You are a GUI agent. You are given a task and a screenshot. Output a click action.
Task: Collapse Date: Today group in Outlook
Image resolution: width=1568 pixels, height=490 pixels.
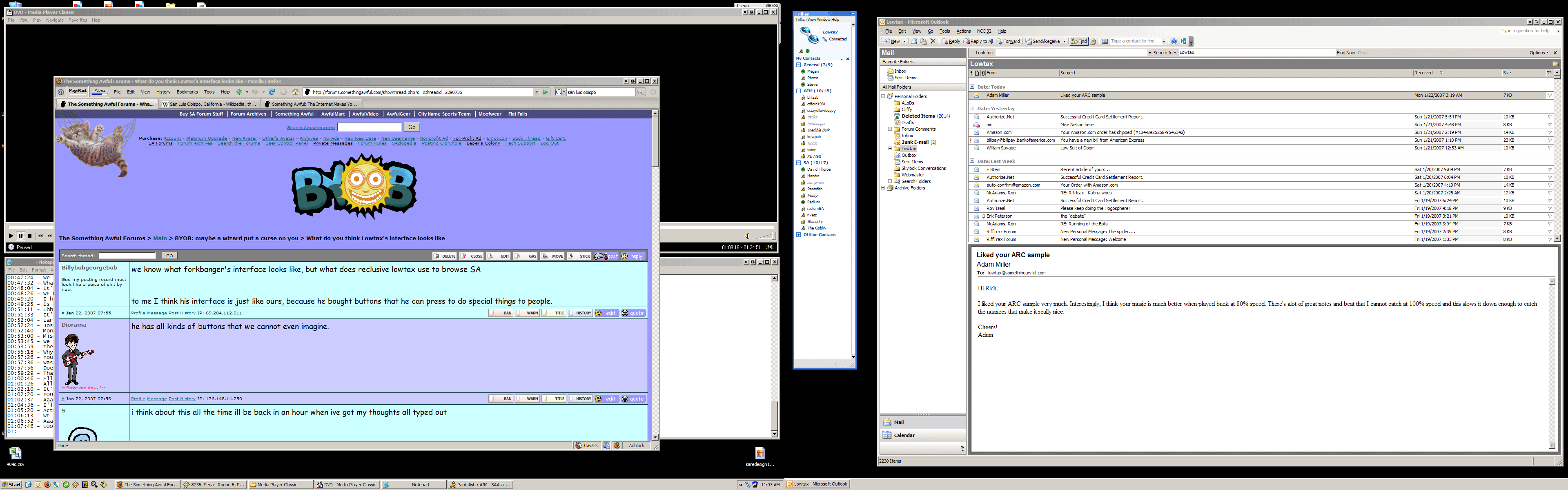[x=972, y=87]
